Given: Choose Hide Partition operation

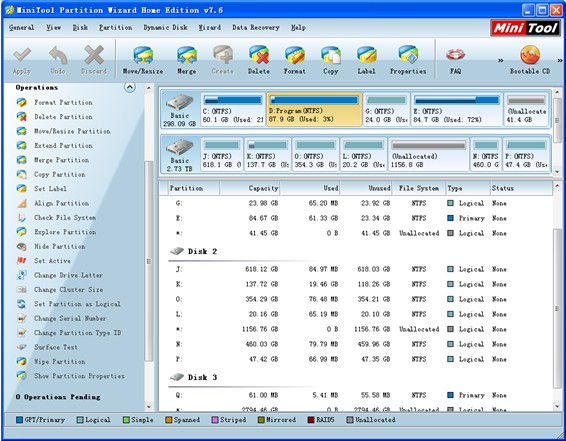Looking at the screenshot, I should (x=51, y=246).
